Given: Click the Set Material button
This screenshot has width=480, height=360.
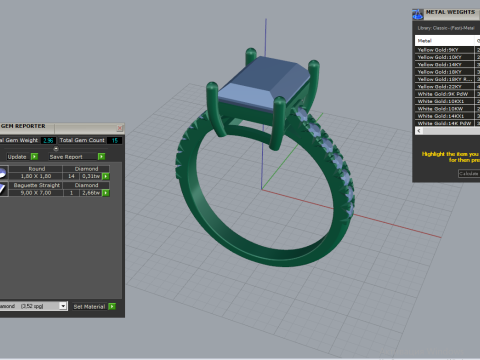Looking at the screenshot, I should [x=89, y=307].
